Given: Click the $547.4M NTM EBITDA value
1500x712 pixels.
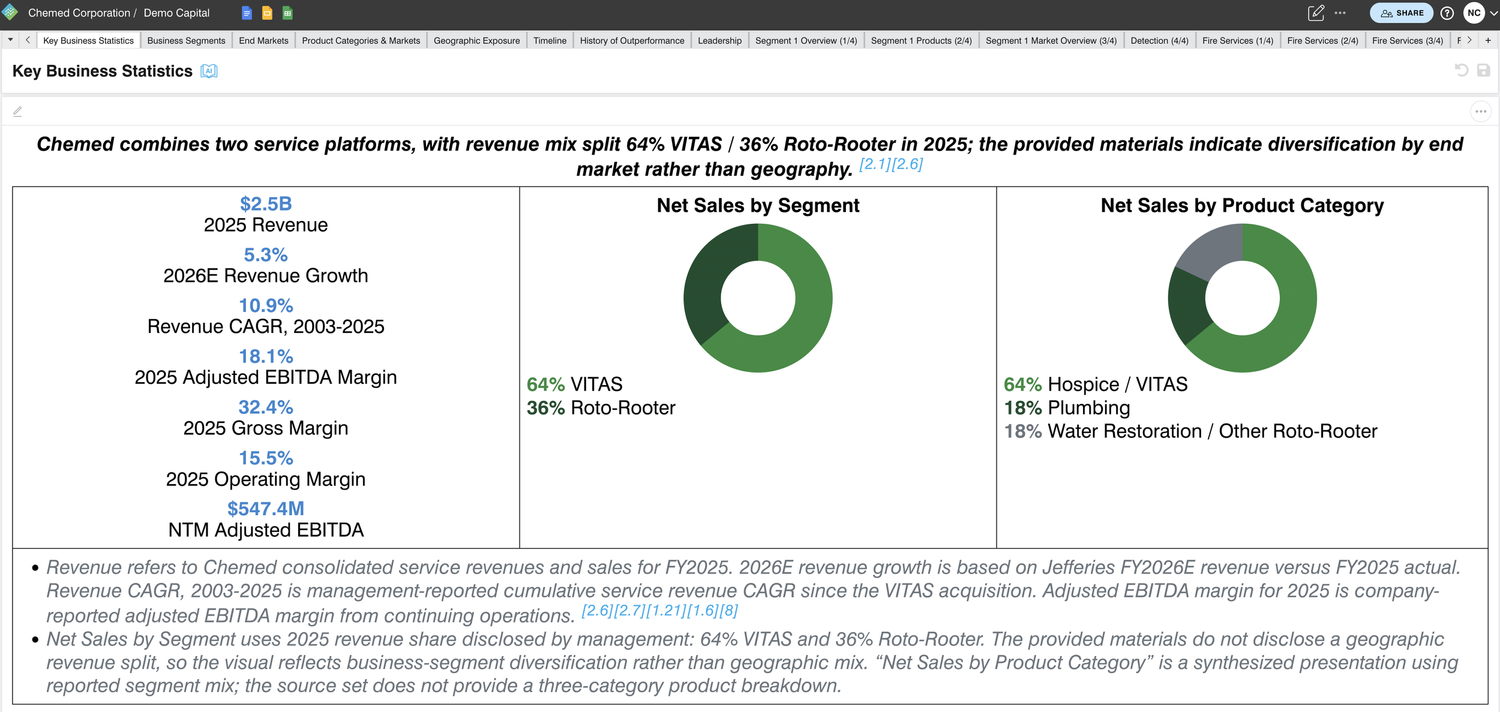Looking at the screenshot, I should (x=266, y=509).
